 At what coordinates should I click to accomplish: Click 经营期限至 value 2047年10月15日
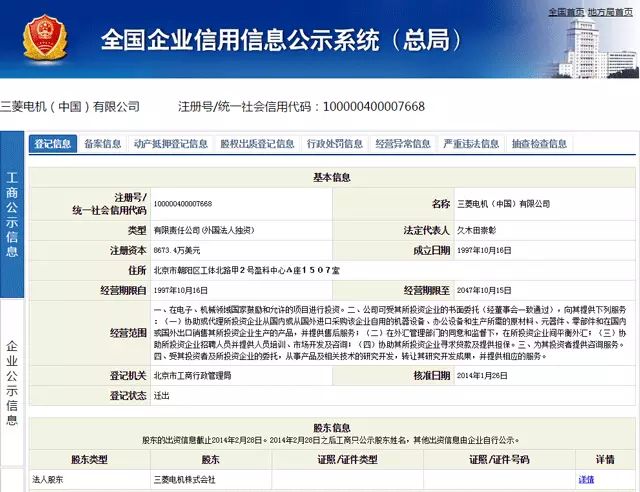[484, 290]
